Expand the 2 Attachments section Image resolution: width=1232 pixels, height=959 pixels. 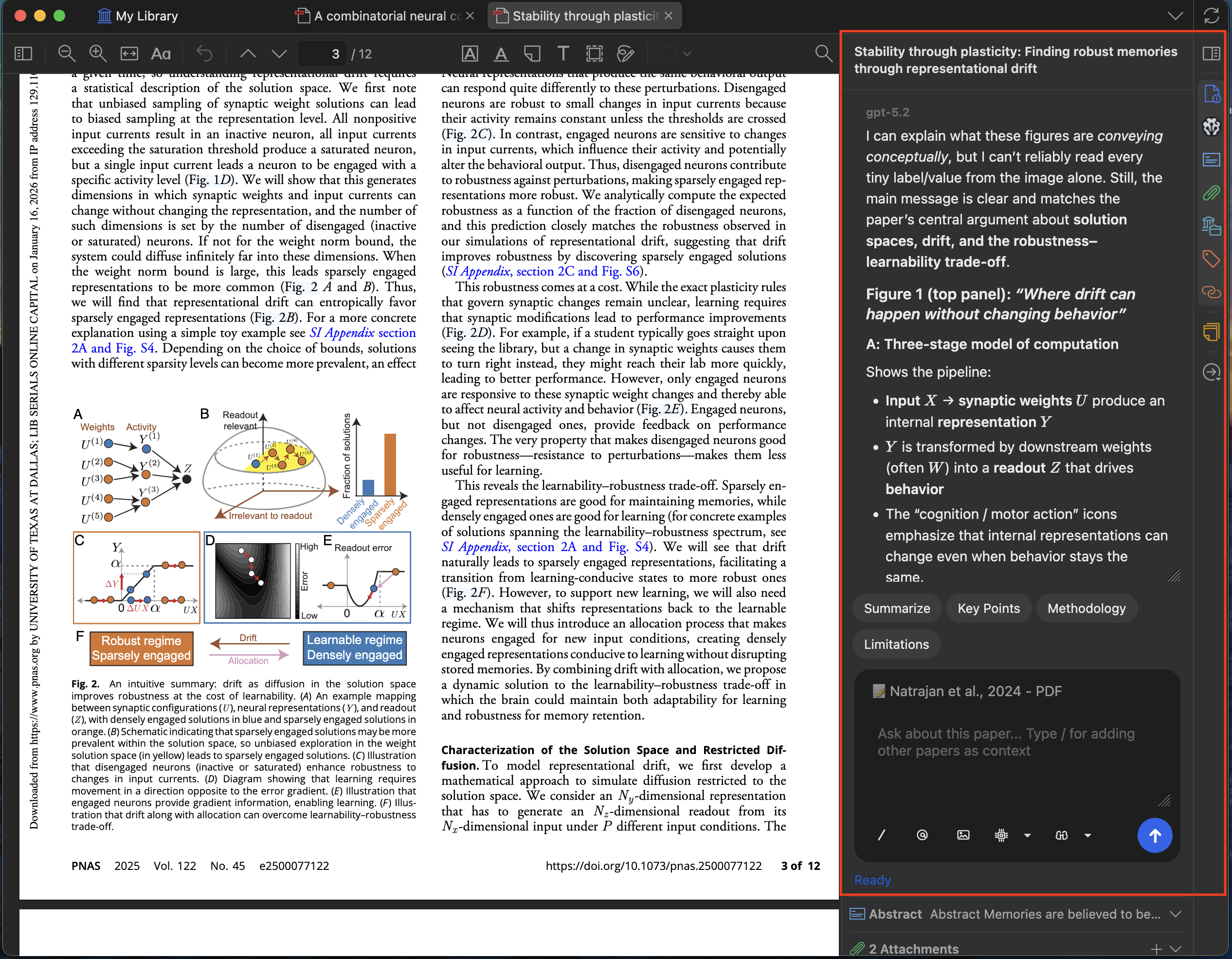(1175, 949)
